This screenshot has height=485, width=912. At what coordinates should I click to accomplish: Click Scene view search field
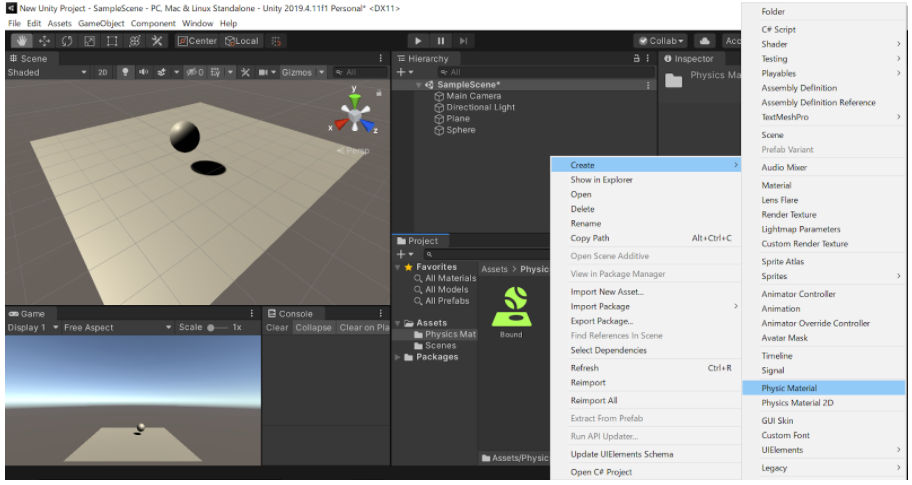click(359, 72)
